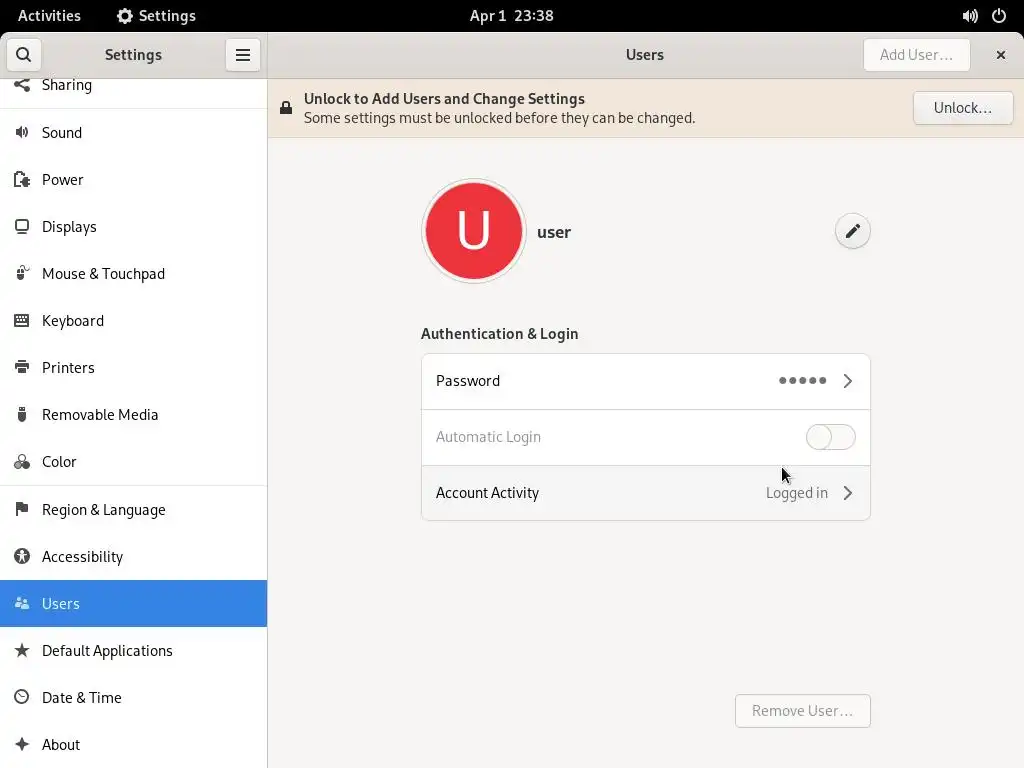Image resolution: width=1024 pixels, height=768 pixels.
Task: Select the Keyboard icon in sidebar
Action: (22, 321)
